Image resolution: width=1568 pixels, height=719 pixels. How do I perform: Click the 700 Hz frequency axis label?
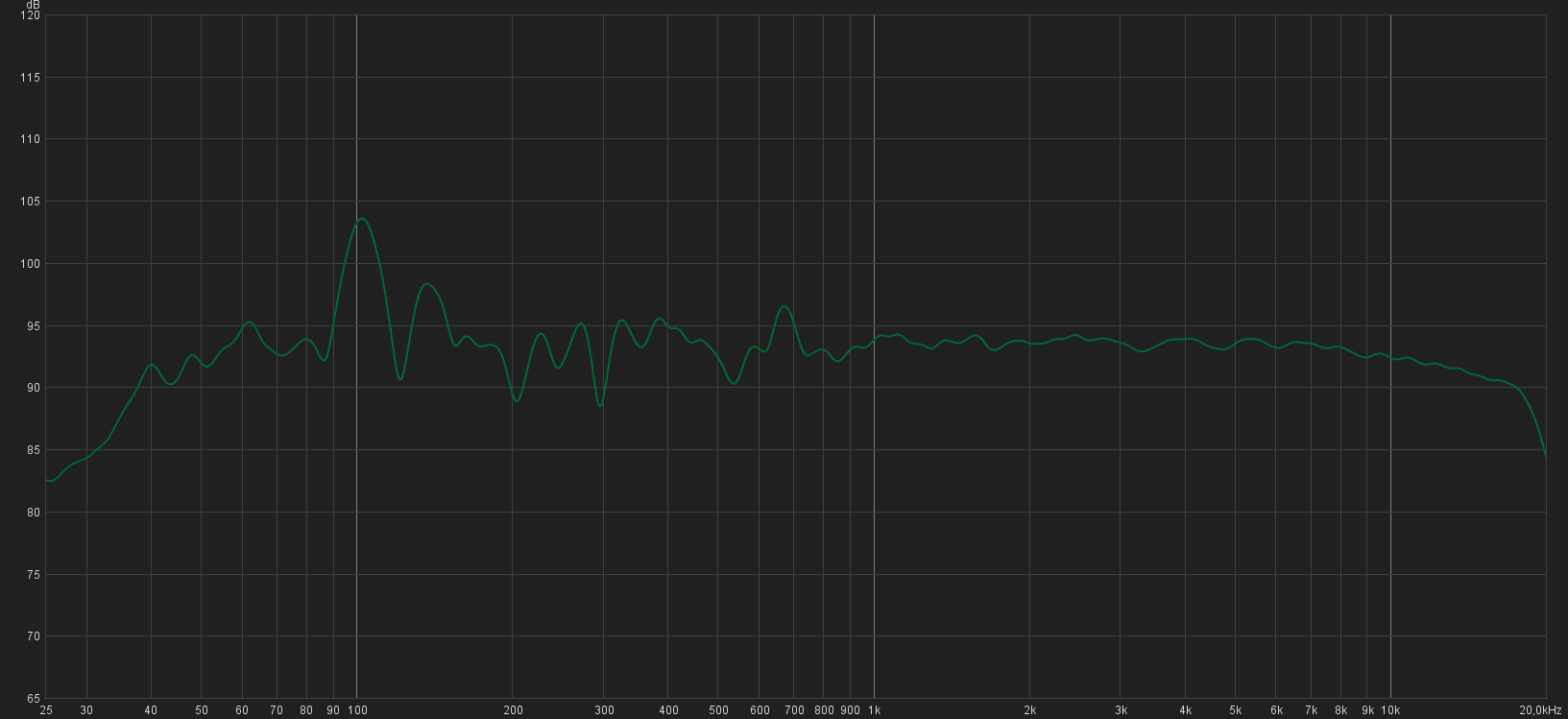point(794,710)
